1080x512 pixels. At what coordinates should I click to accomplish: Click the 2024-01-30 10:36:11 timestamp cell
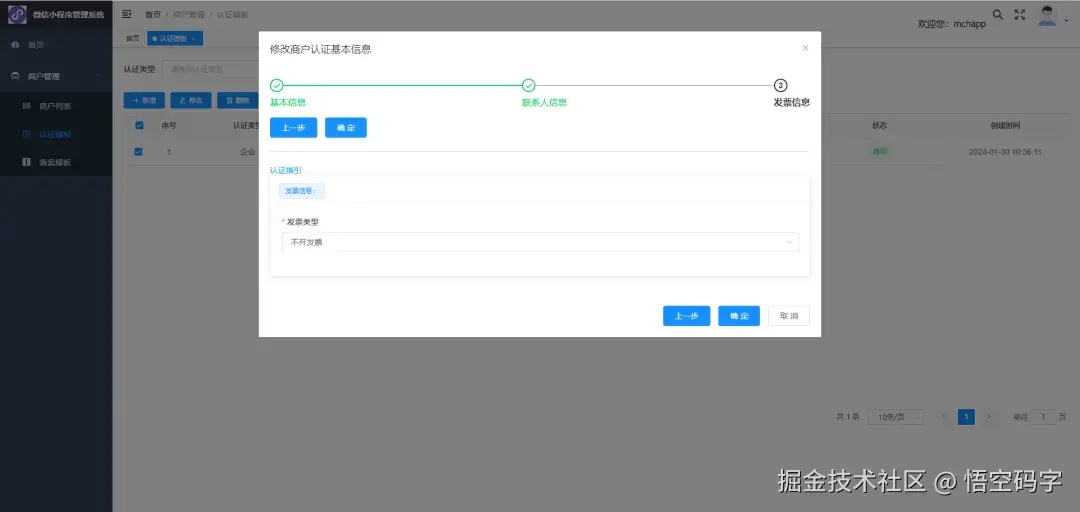tap(1005, 152)
